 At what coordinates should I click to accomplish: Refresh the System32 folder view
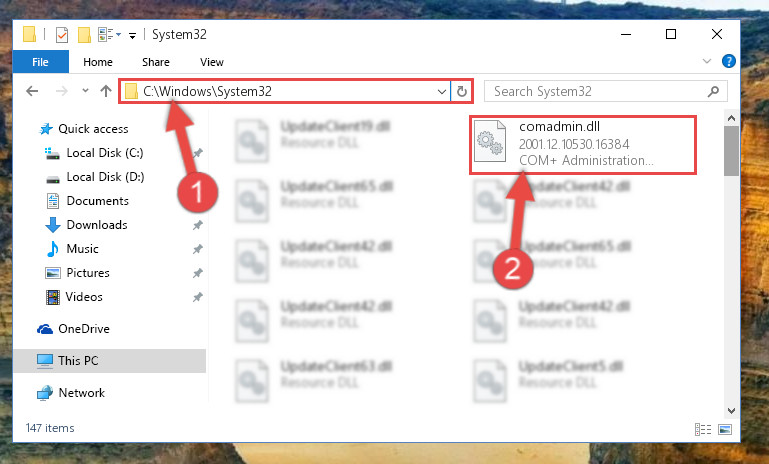pyautogui.click(x=461, y=91)
